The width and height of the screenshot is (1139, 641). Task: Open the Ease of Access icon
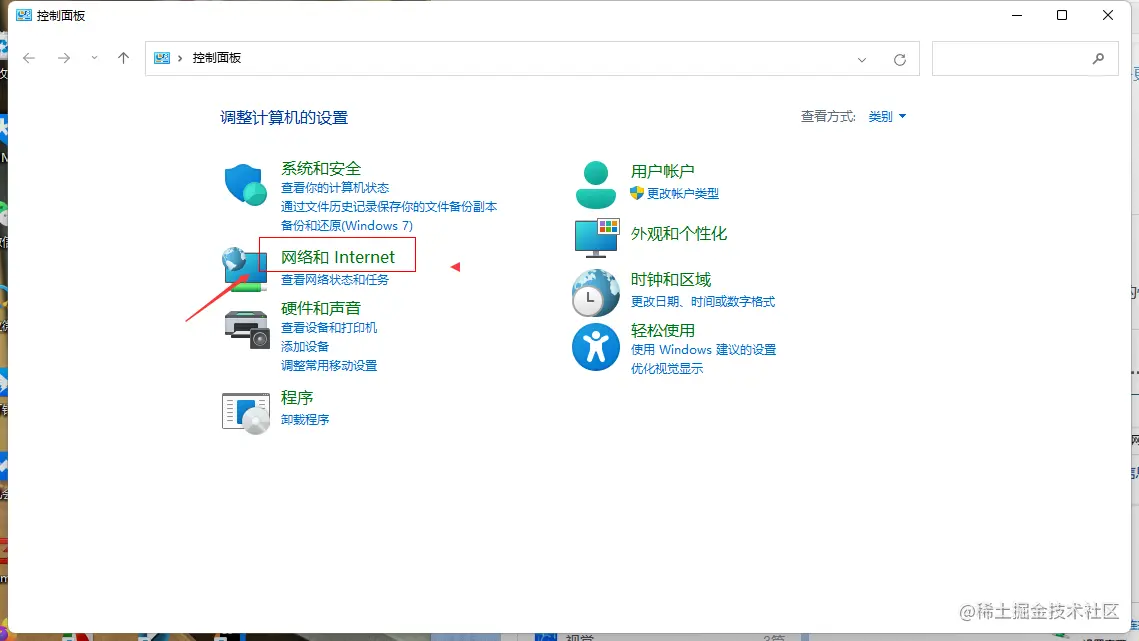point(596,347)
